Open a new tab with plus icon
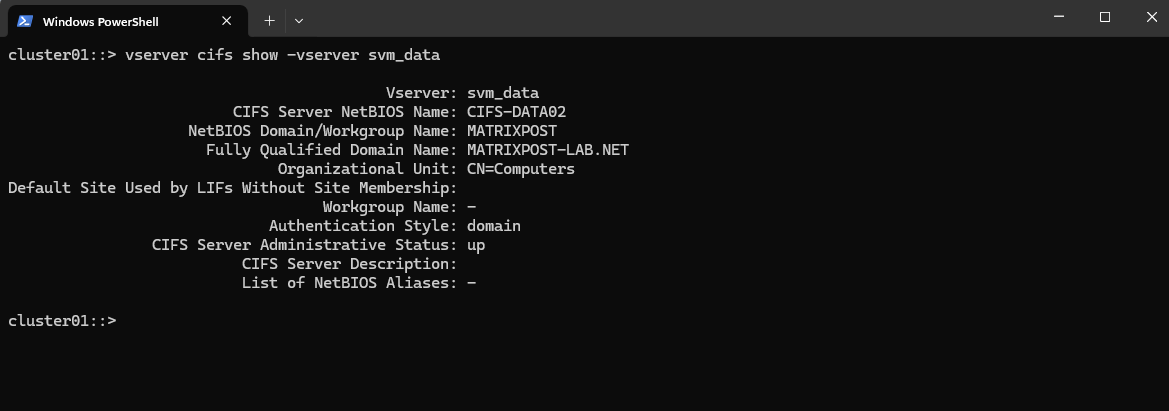Image resolution: width=1169 pixels, height=411 pixels. 270,21
